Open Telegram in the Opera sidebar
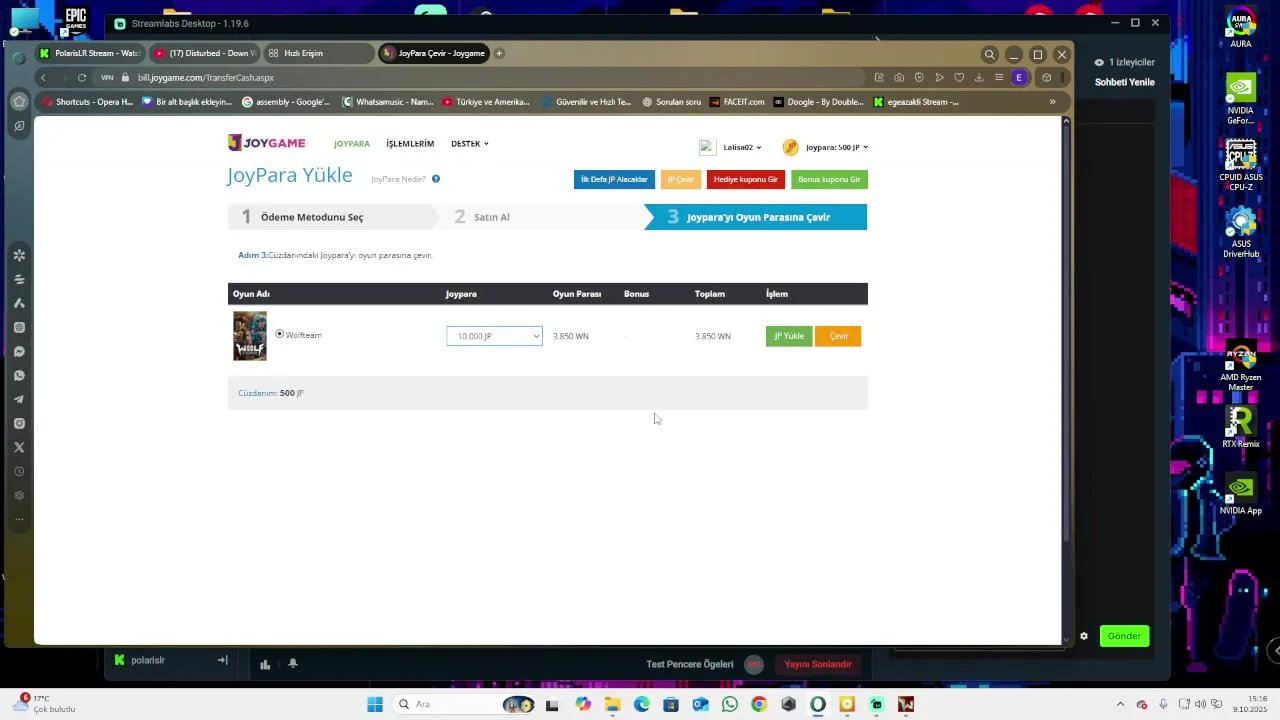 tap(19, 400)
